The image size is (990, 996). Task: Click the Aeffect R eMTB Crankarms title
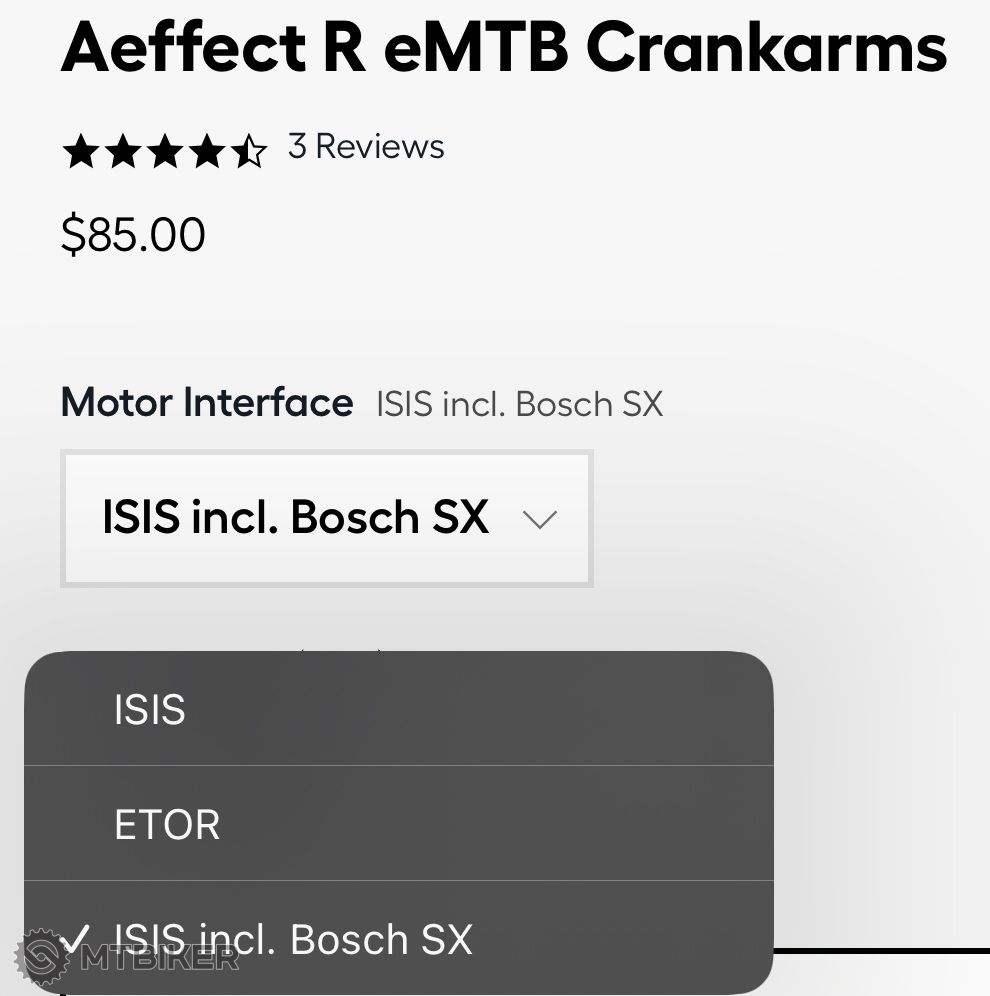pos(503,47)
